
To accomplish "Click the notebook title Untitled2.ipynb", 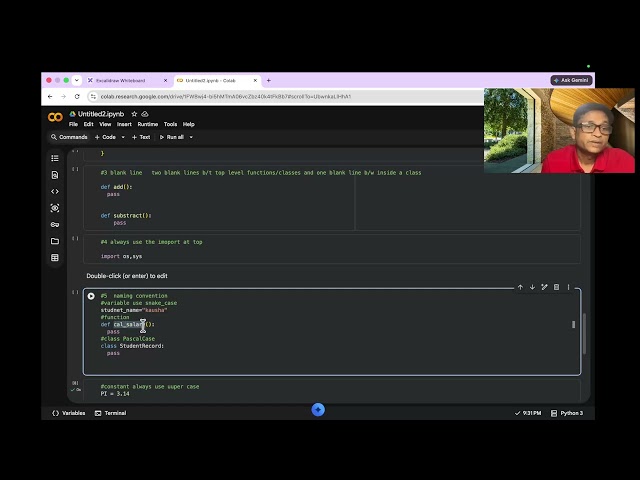I will (x=101, y=114).
